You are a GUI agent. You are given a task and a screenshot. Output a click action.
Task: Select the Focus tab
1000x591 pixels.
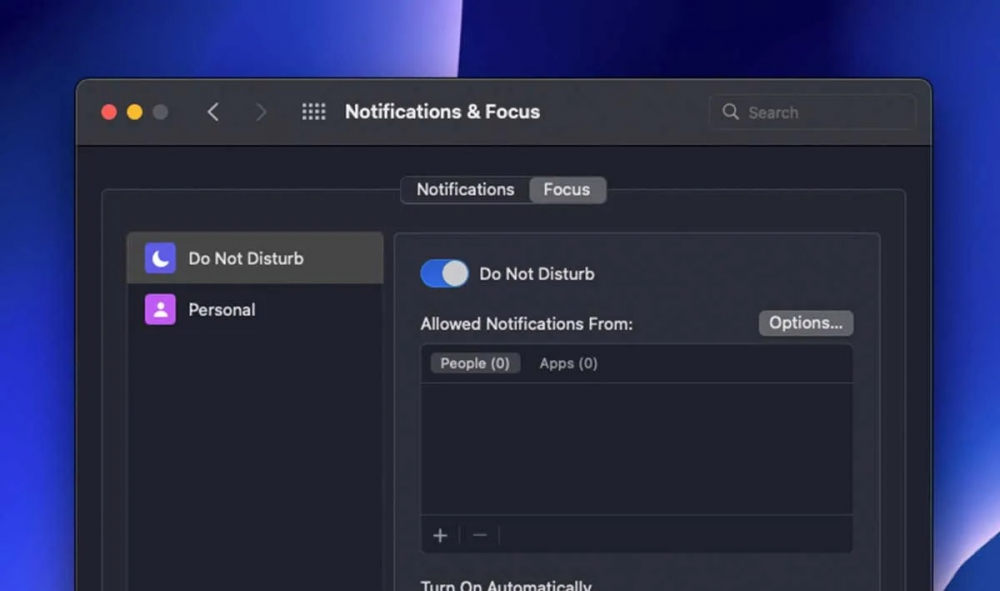[567, 190]
